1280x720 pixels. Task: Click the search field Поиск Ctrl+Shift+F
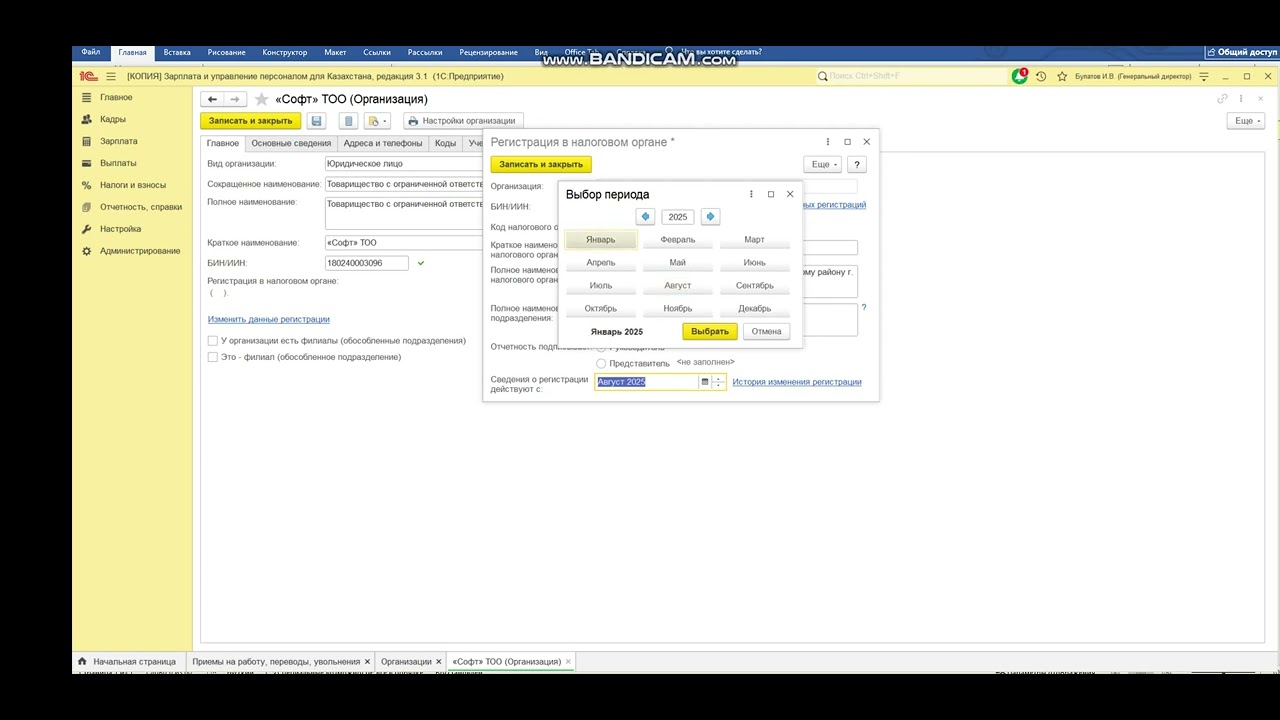[x=910, y=76]
